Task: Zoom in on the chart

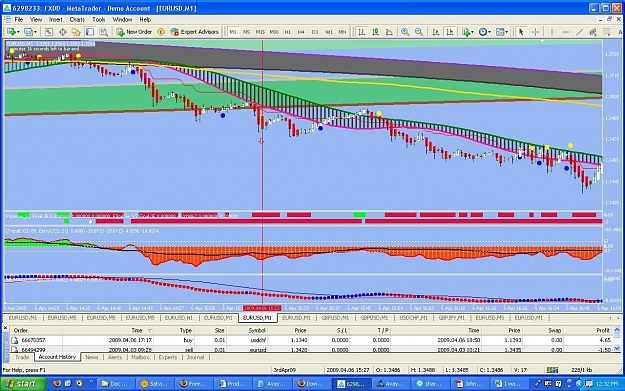Action: coord(405,32)
